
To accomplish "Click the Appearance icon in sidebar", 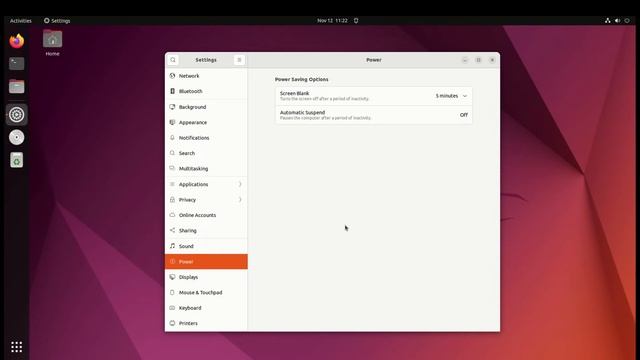I will pos(172,122).
